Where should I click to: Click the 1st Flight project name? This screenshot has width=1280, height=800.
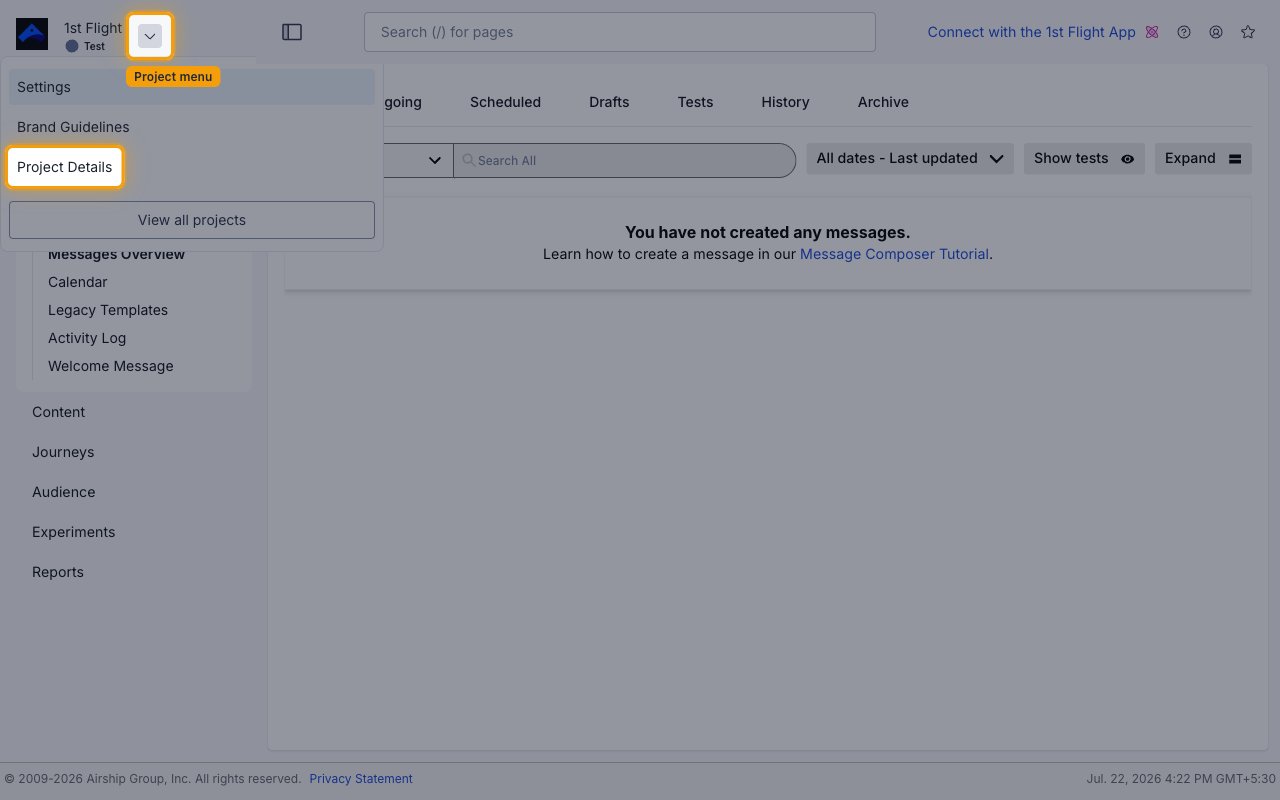pyautogui.click(x=93, y=28)
